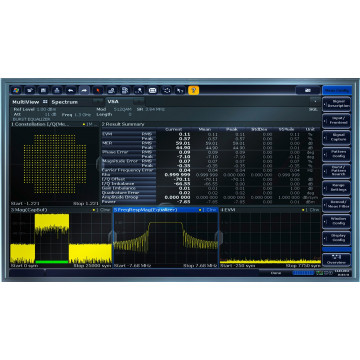Open the SmartGrid layout icon
This screenshot has width=360, height=360.
click(x=152, y=90)
